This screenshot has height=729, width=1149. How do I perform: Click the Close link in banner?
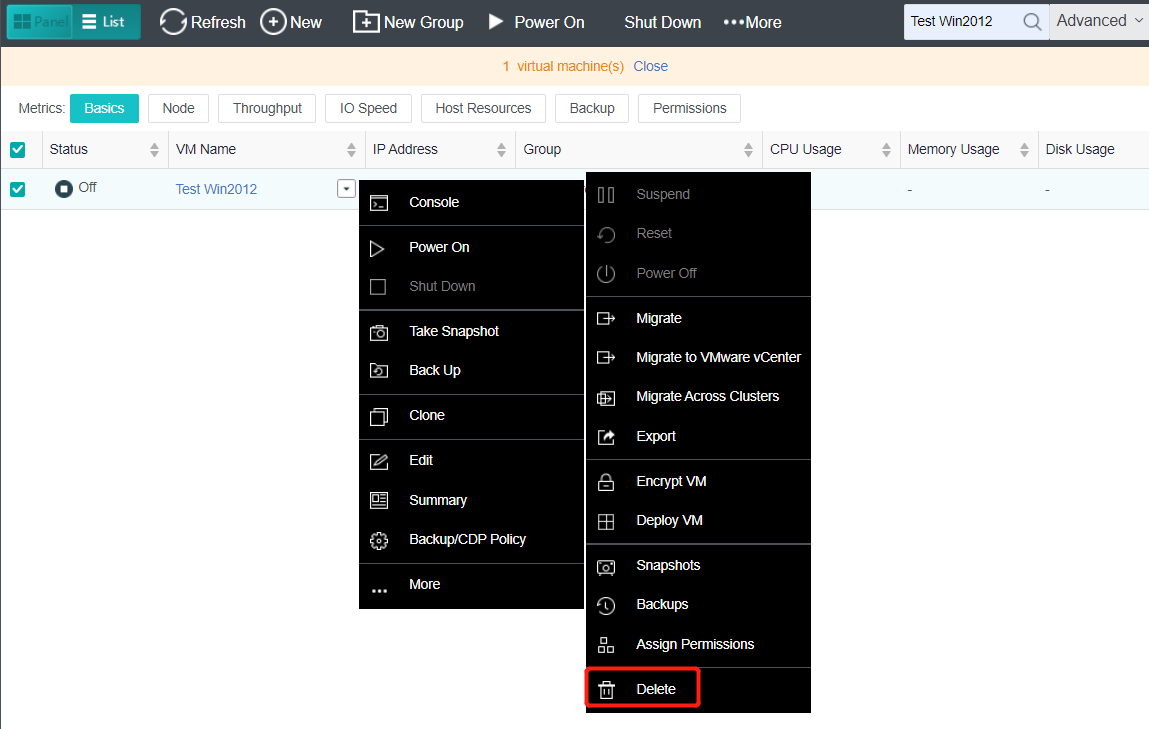650,66
